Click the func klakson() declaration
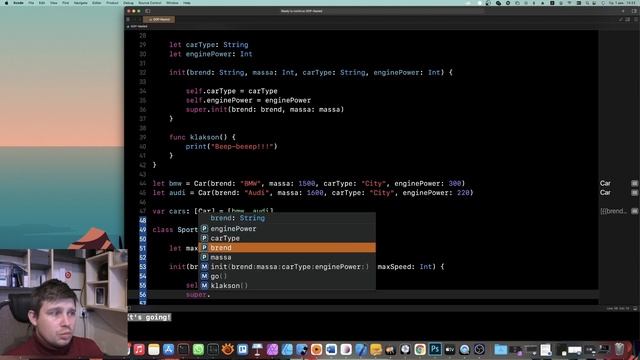The image size is (640, 360). 202,137
